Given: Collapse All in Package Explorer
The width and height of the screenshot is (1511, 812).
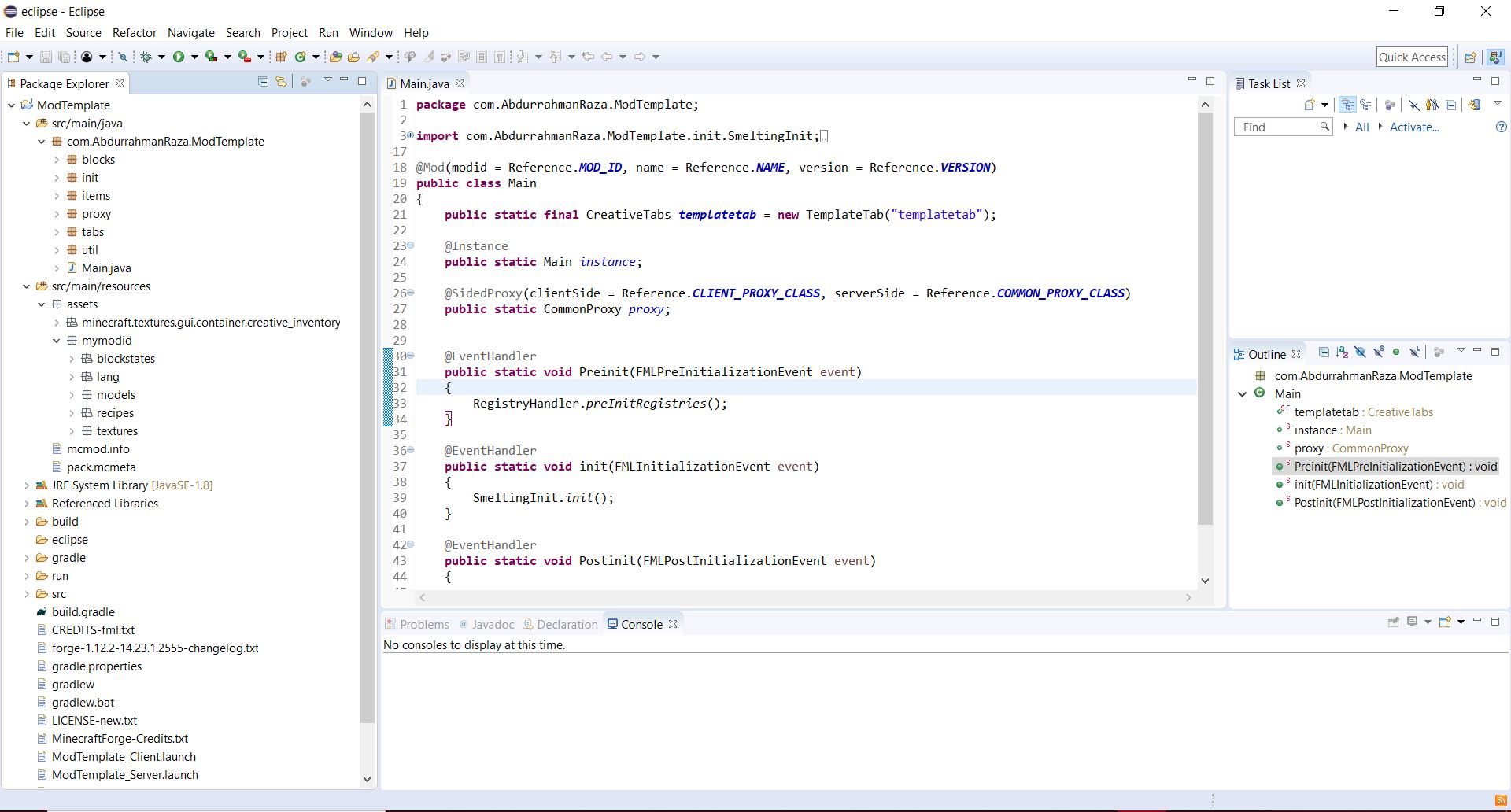Looking at the screenshot, I should click(263, 82).
